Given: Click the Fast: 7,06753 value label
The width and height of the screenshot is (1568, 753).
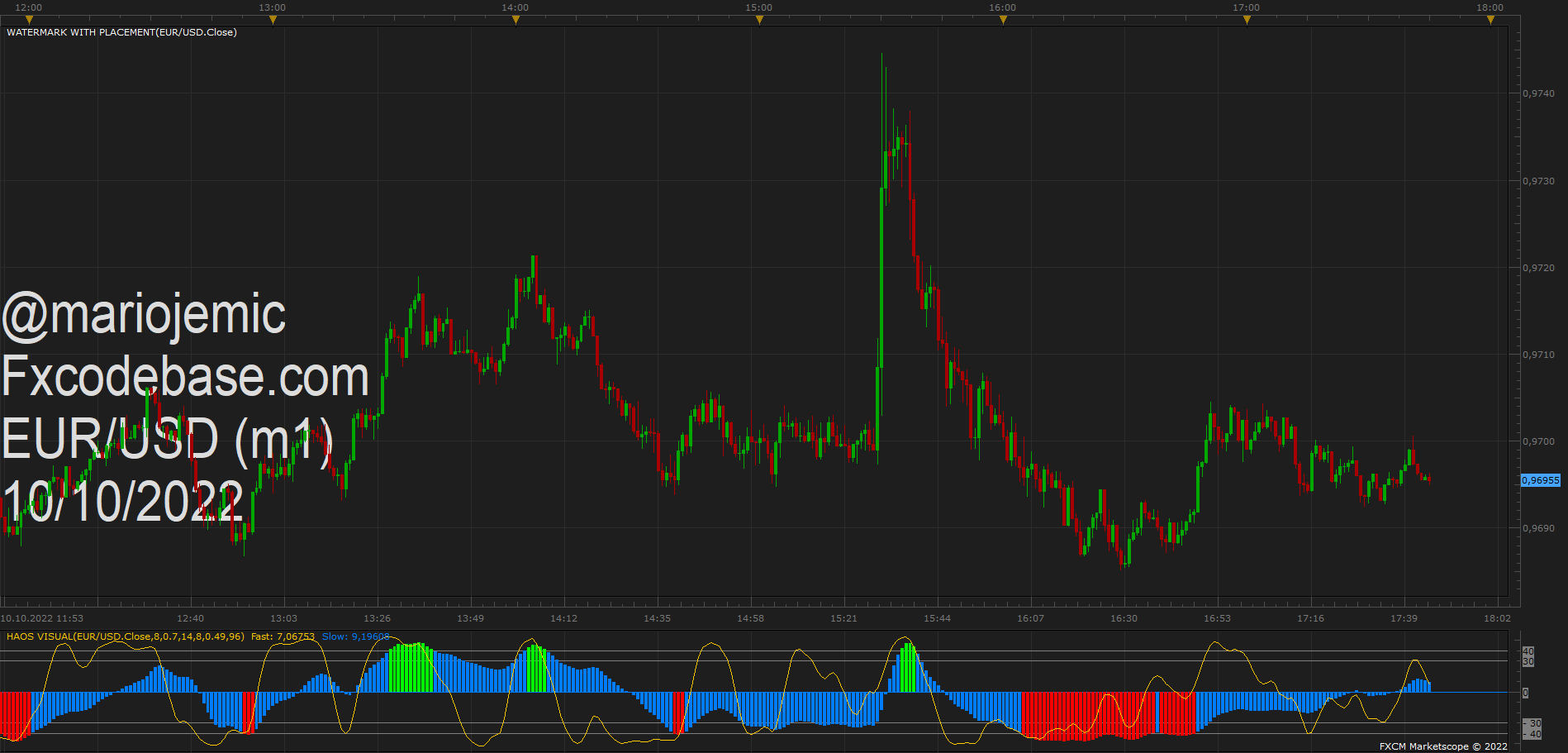Looking at the screenshot, I should coord(283,636).
